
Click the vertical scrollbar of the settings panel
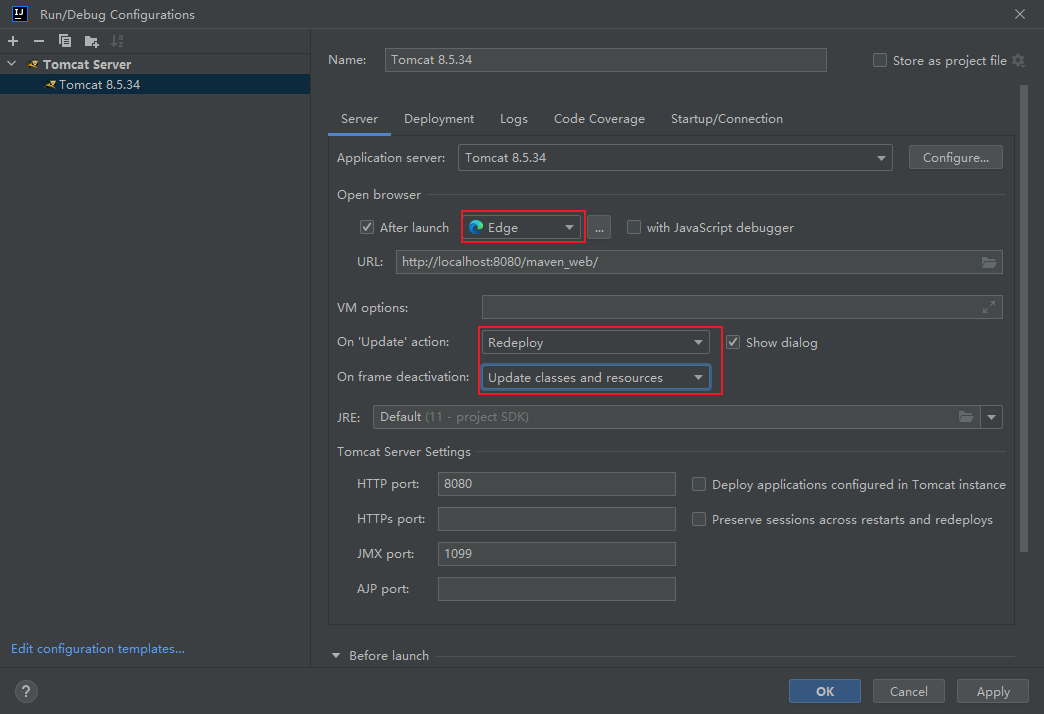click(1024, 318)
